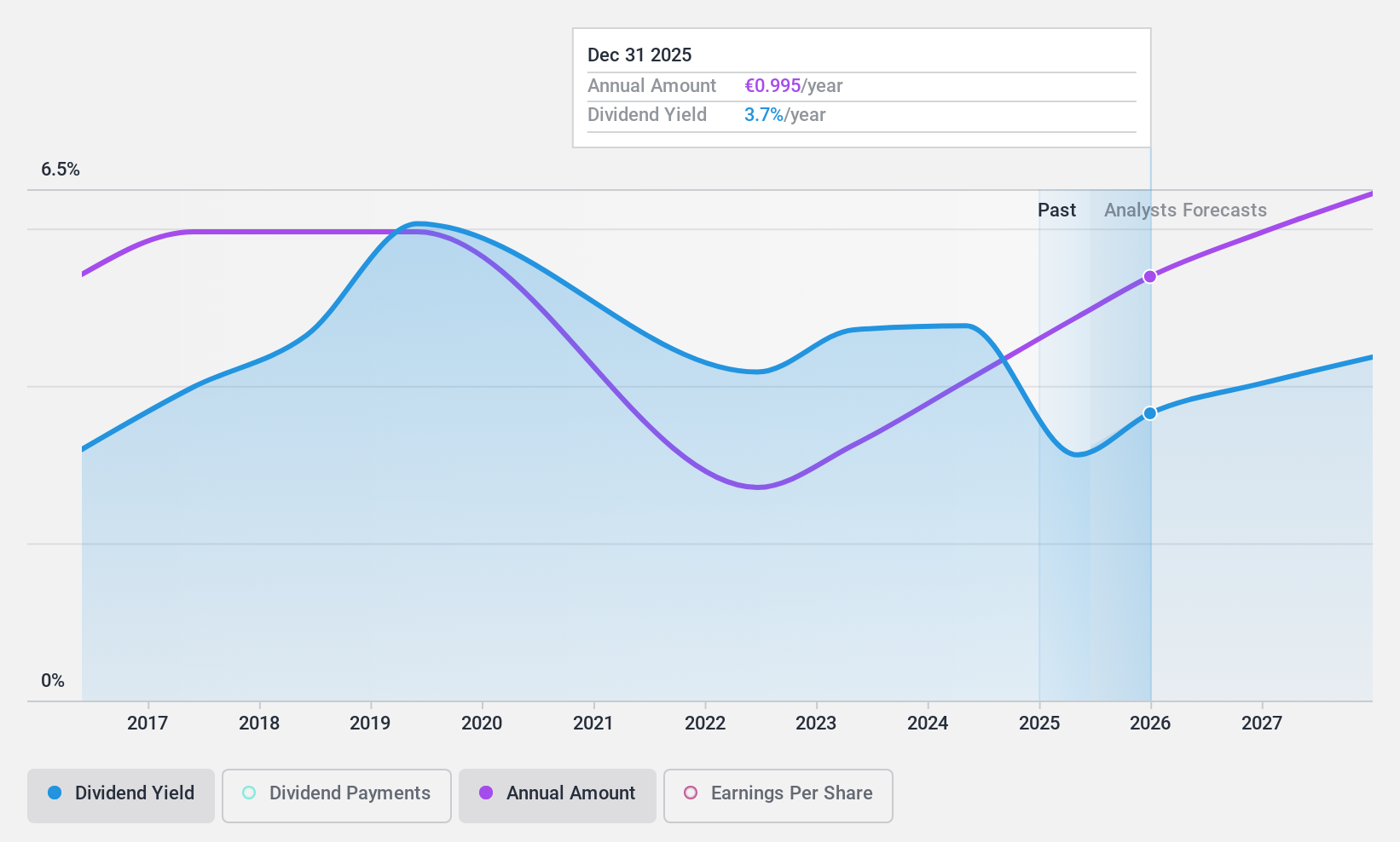This screenshot has width=1400, height=842.
Task: Click the 2023 axis label
Action: (x=816, y=723)
